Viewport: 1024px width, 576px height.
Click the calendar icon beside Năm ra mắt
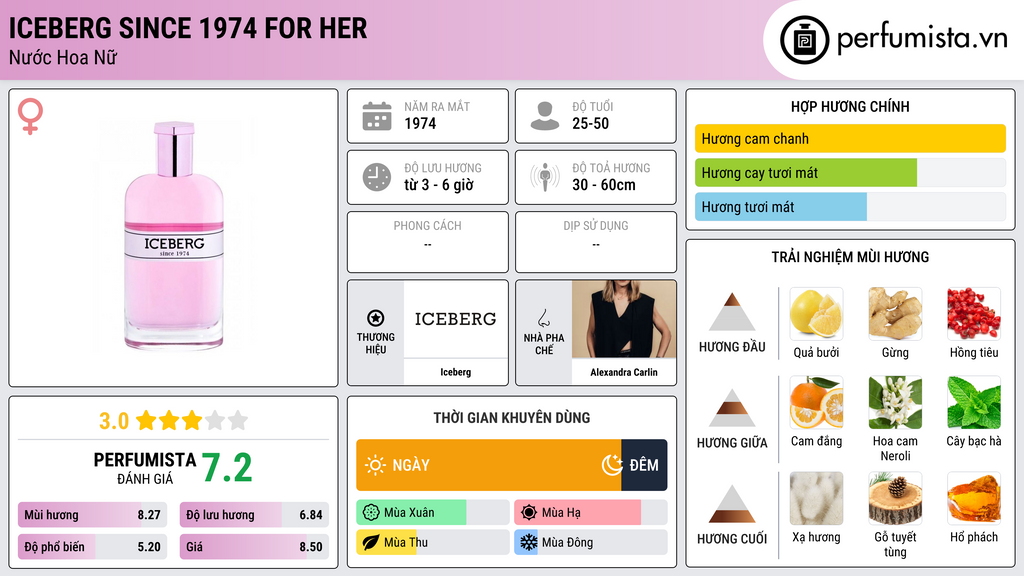click(x=377, y=116)
